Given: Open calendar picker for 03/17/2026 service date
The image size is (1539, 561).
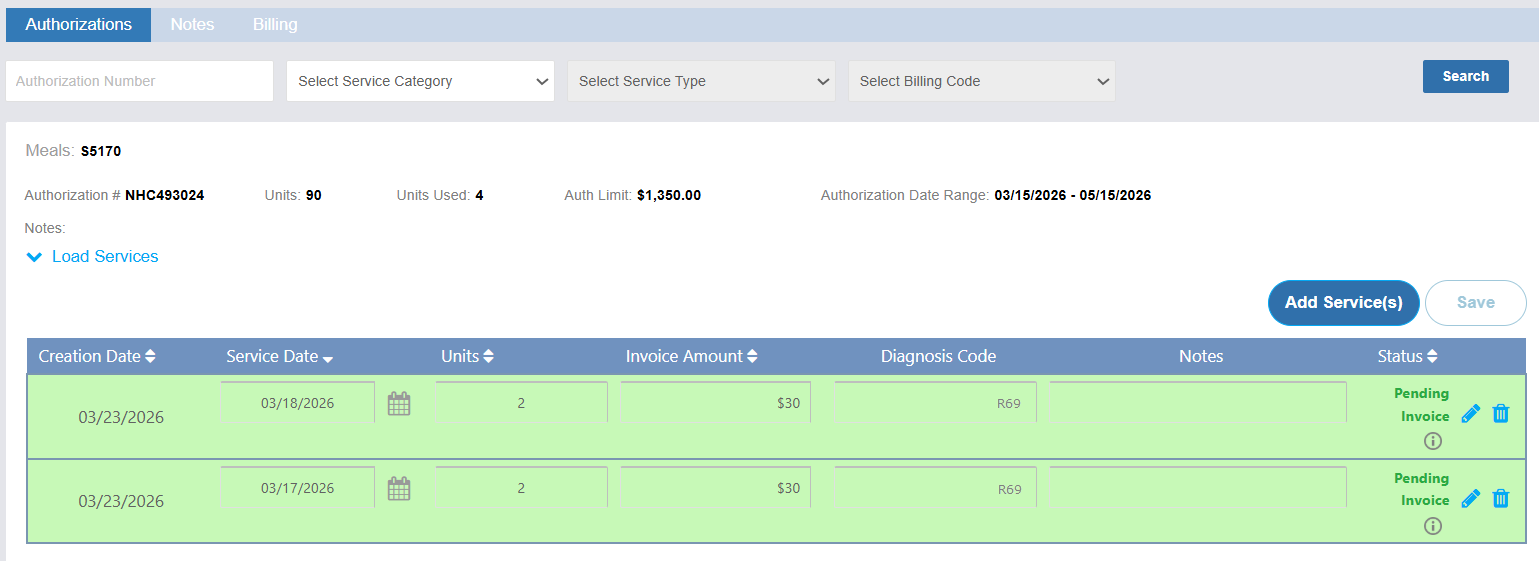Looking at the screenshot, I should 399,489.
